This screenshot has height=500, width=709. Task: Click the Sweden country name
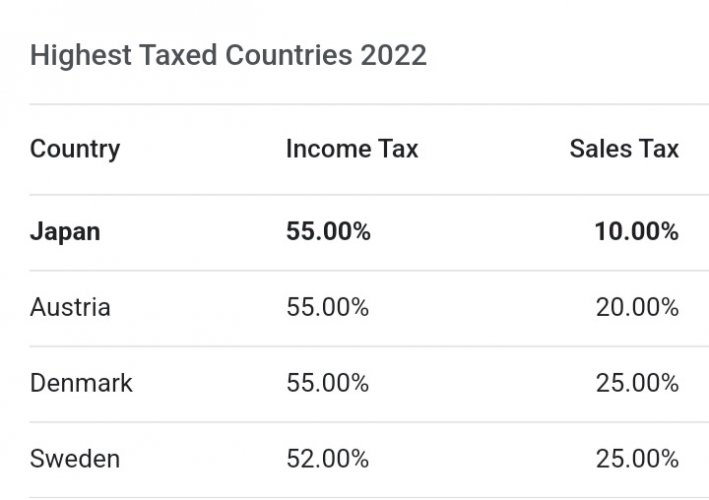point(75,459)
